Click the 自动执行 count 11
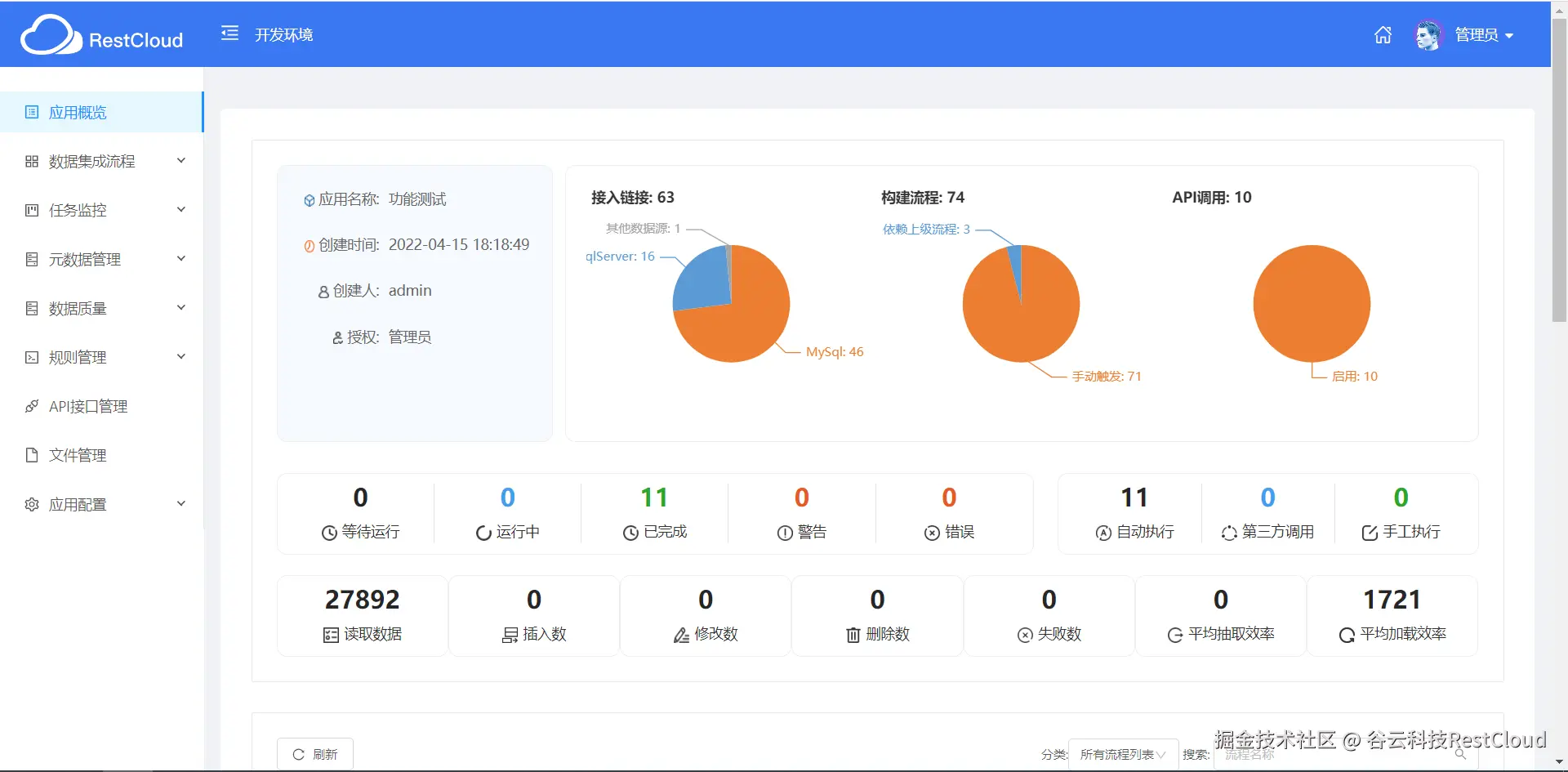The height and width of the screenshot is (772, 1568). coord(1134,498)
